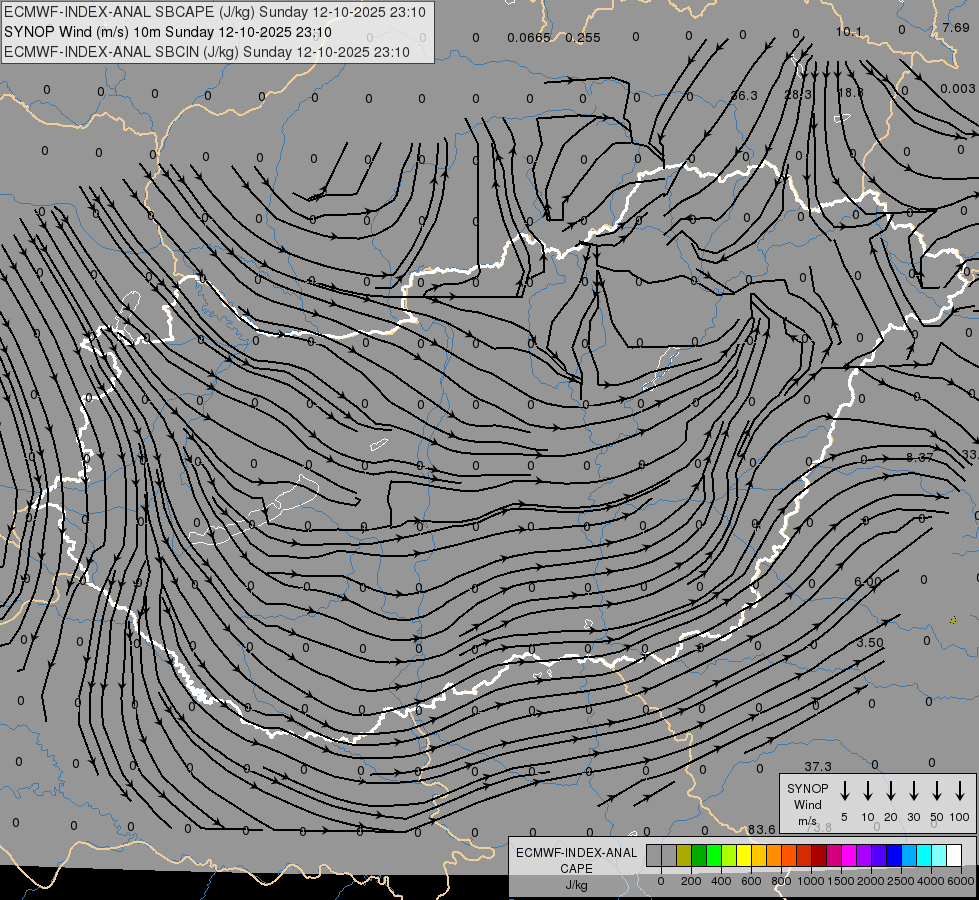Click the 30 m/s wind arrow in legend
This screenshot has width=979, height=900.
pos(913,791)
